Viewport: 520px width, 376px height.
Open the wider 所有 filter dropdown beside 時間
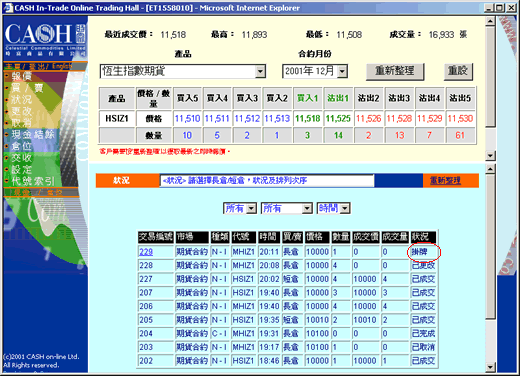pyautogui.click(x=287, y=208)
